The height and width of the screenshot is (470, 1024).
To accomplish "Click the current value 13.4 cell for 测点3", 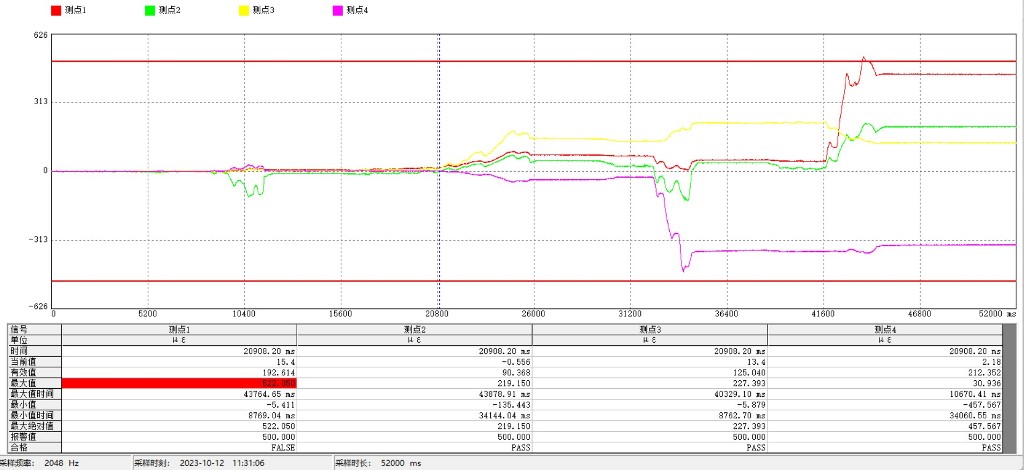I will [650, 361].
